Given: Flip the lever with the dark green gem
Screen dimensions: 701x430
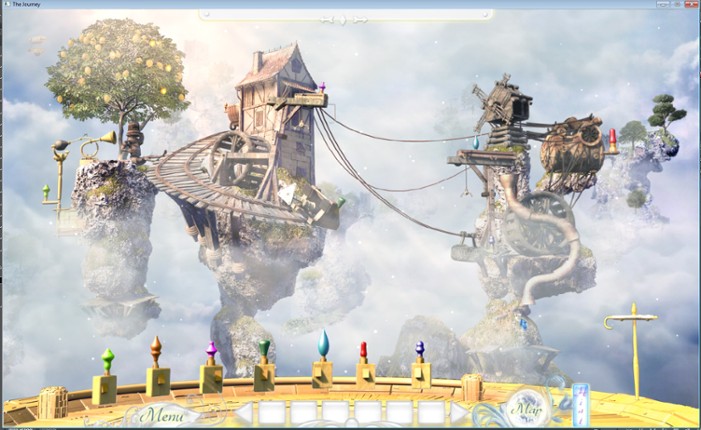Looking at the screenshot, I should tap(264, 367).
